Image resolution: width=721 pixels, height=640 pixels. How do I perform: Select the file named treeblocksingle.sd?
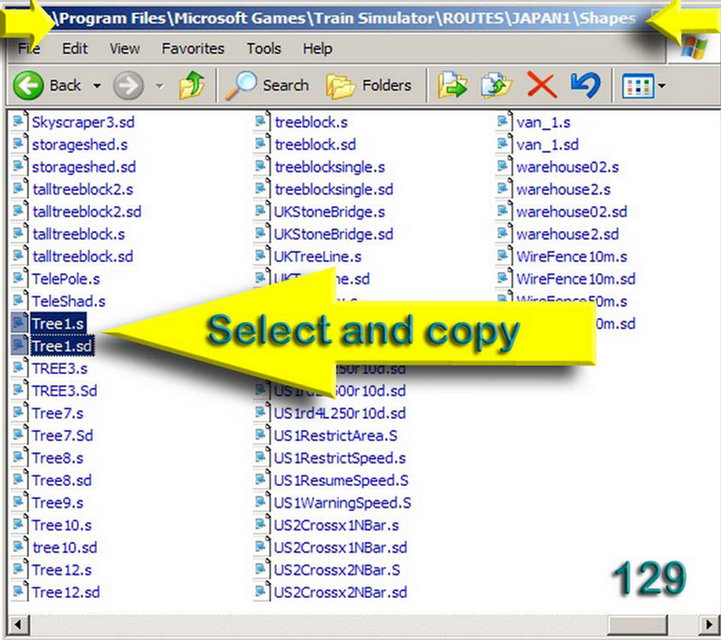pos(334,189)
